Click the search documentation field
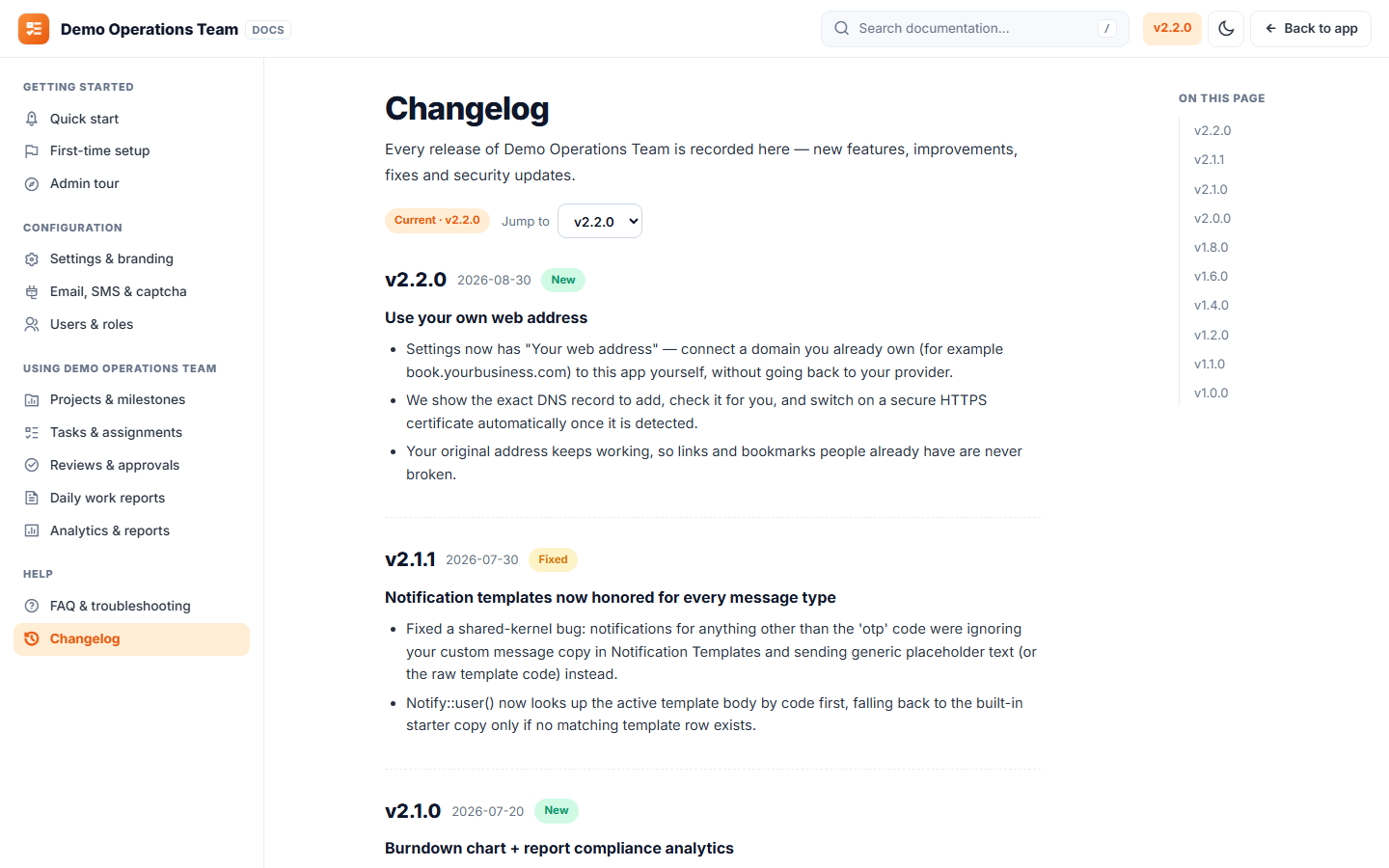The width and height of the screenshot is (1389, 868). pyautogui.click(x=975, y=29)
